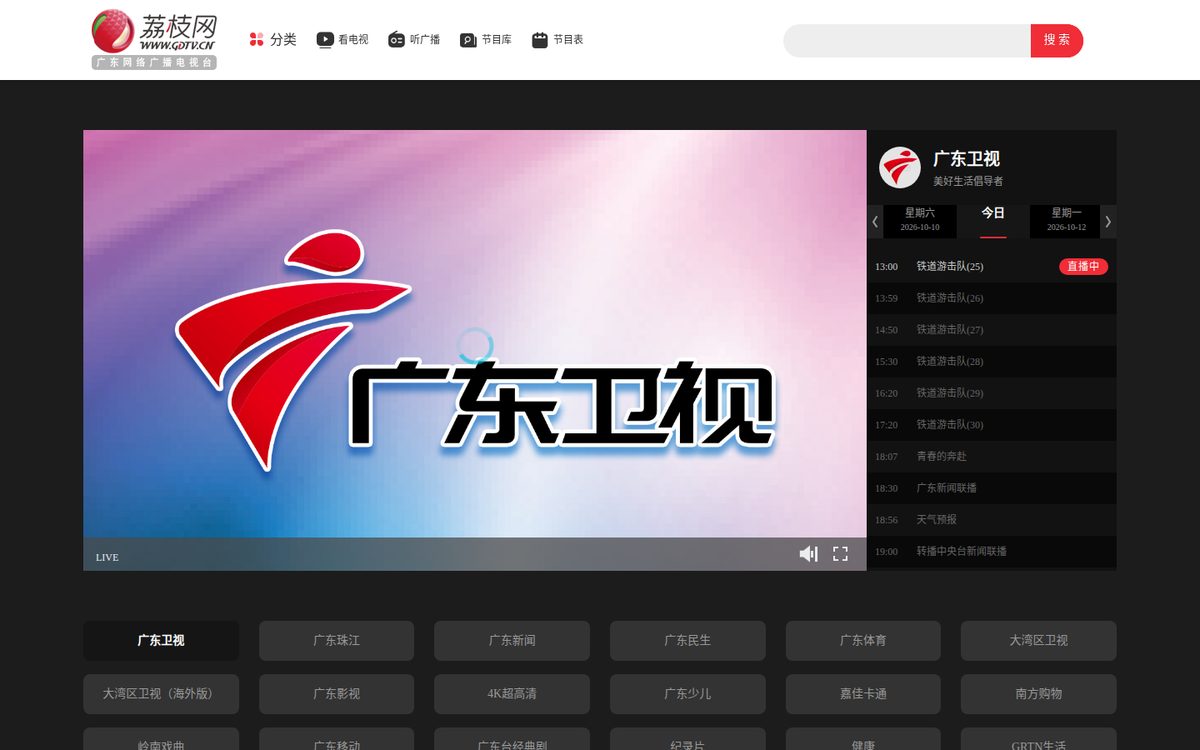Select 13:59 铁道游击队(26) program

(992, 298)
